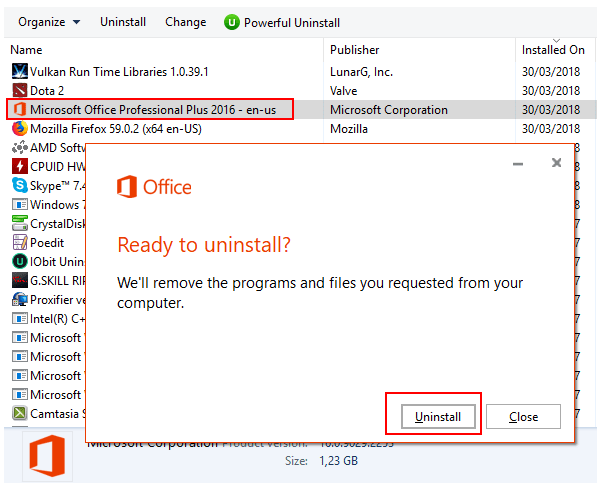Select the Poedit program icon
The width and height of the screenshot is (597, 483).
tap(19, 242)
